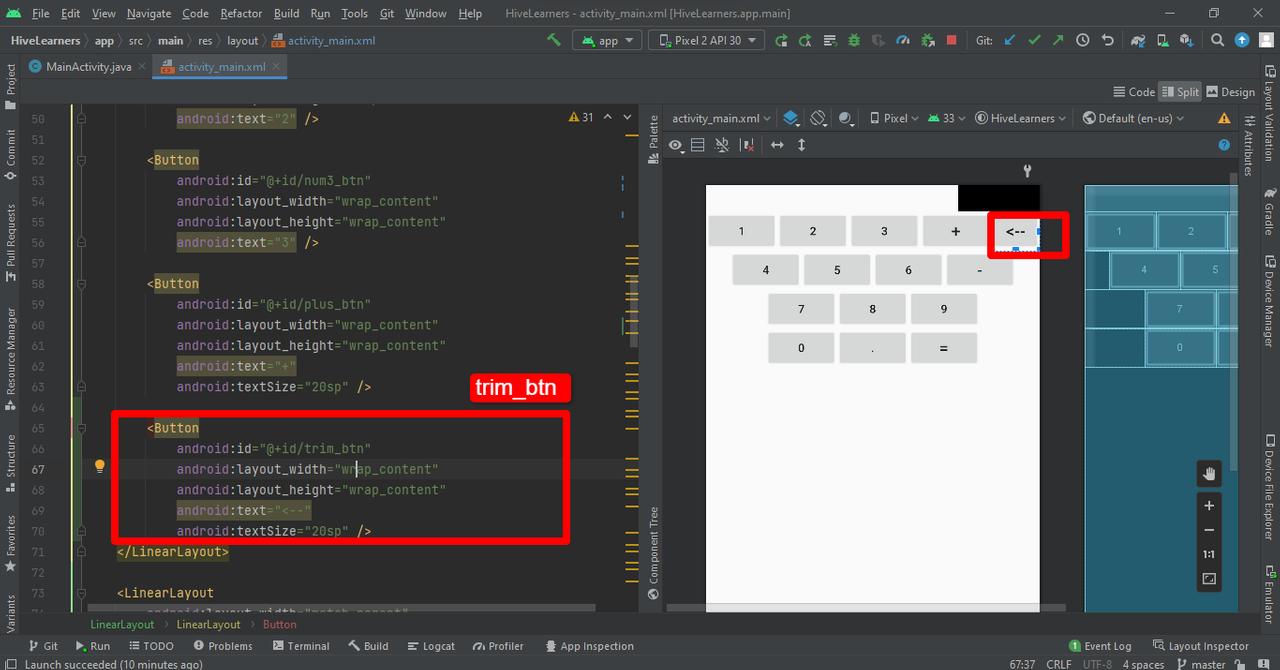Open the app run configuration dropdown
The height and width of the screenshot is (670, 1280).
pyautogui.click(x=607, y=41)
